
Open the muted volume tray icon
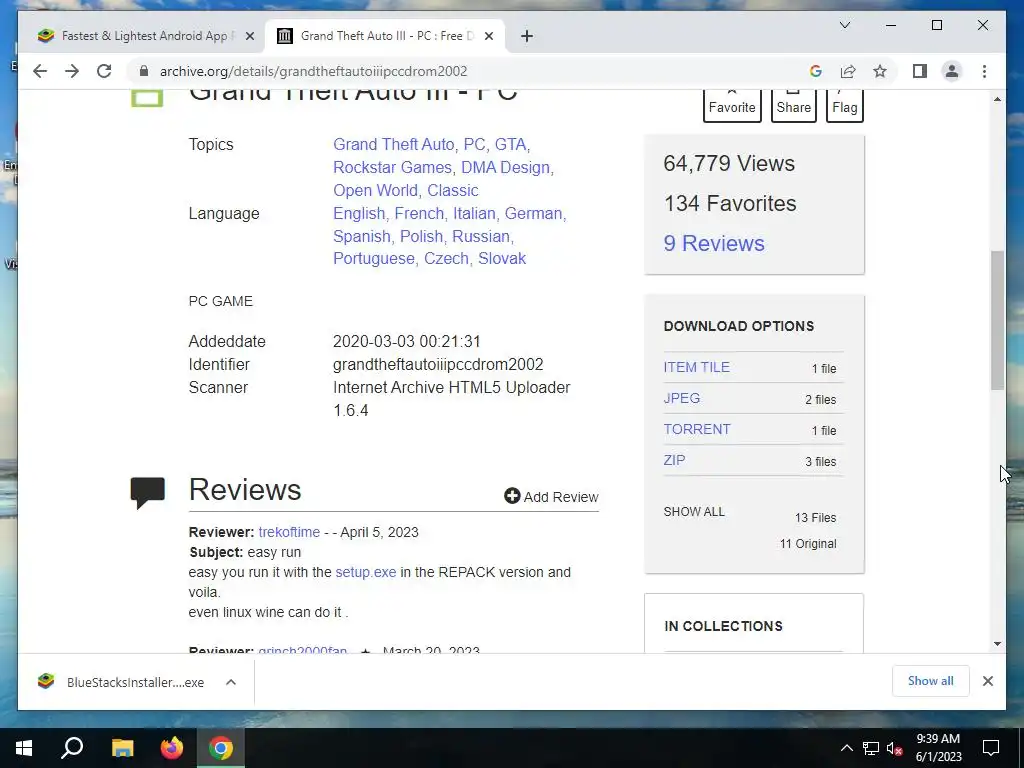point(894,748)
